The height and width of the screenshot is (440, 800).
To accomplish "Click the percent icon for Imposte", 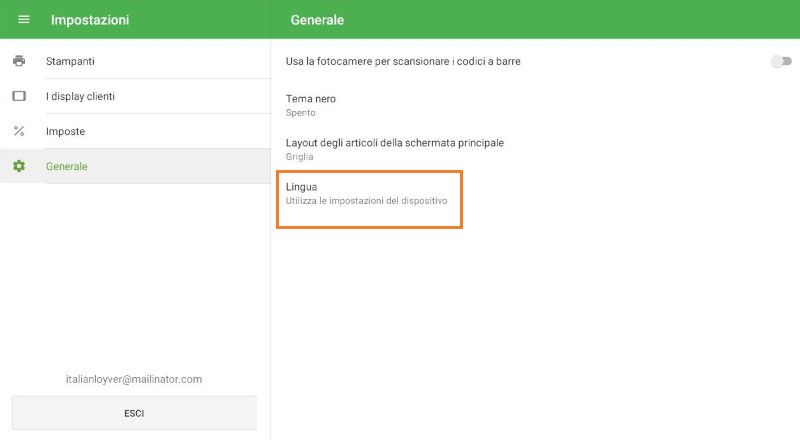I will (x=19, y=131).
